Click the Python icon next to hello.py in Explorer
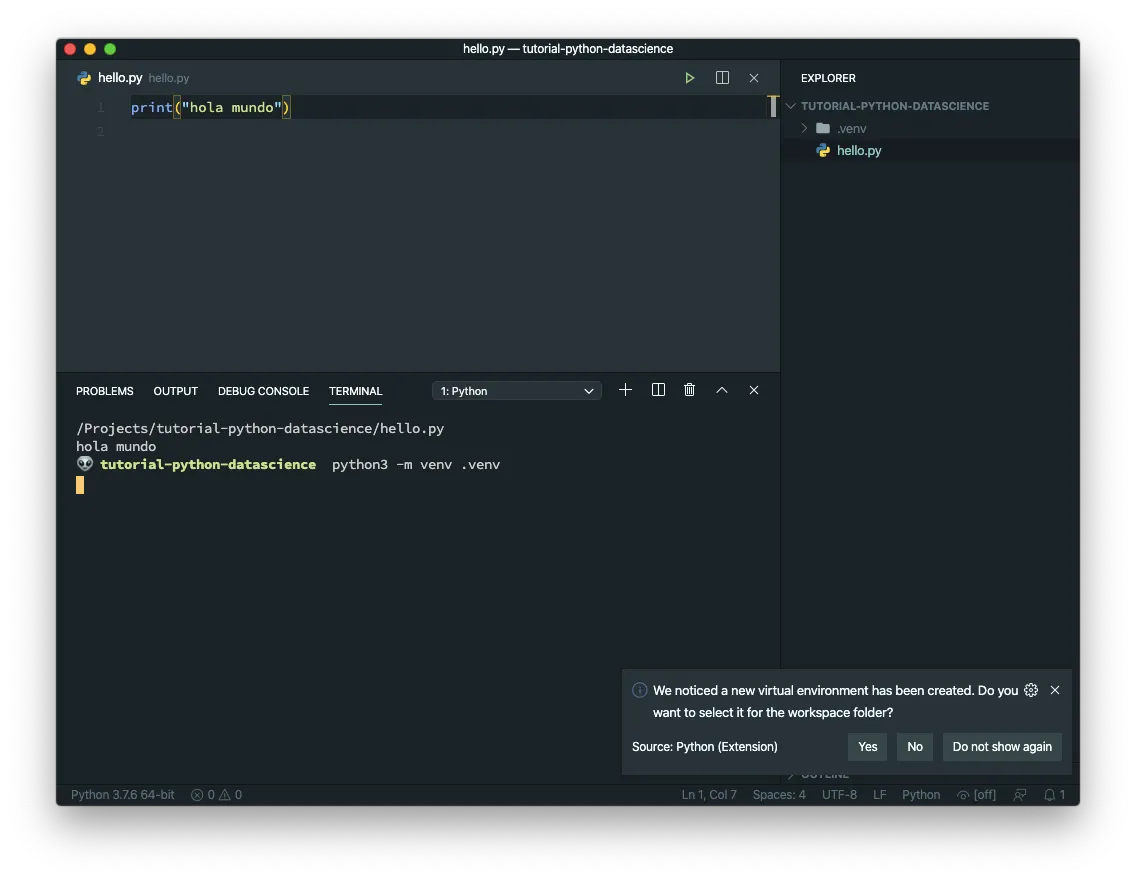This screenshot has width=1136, height=880. [823, 151]
